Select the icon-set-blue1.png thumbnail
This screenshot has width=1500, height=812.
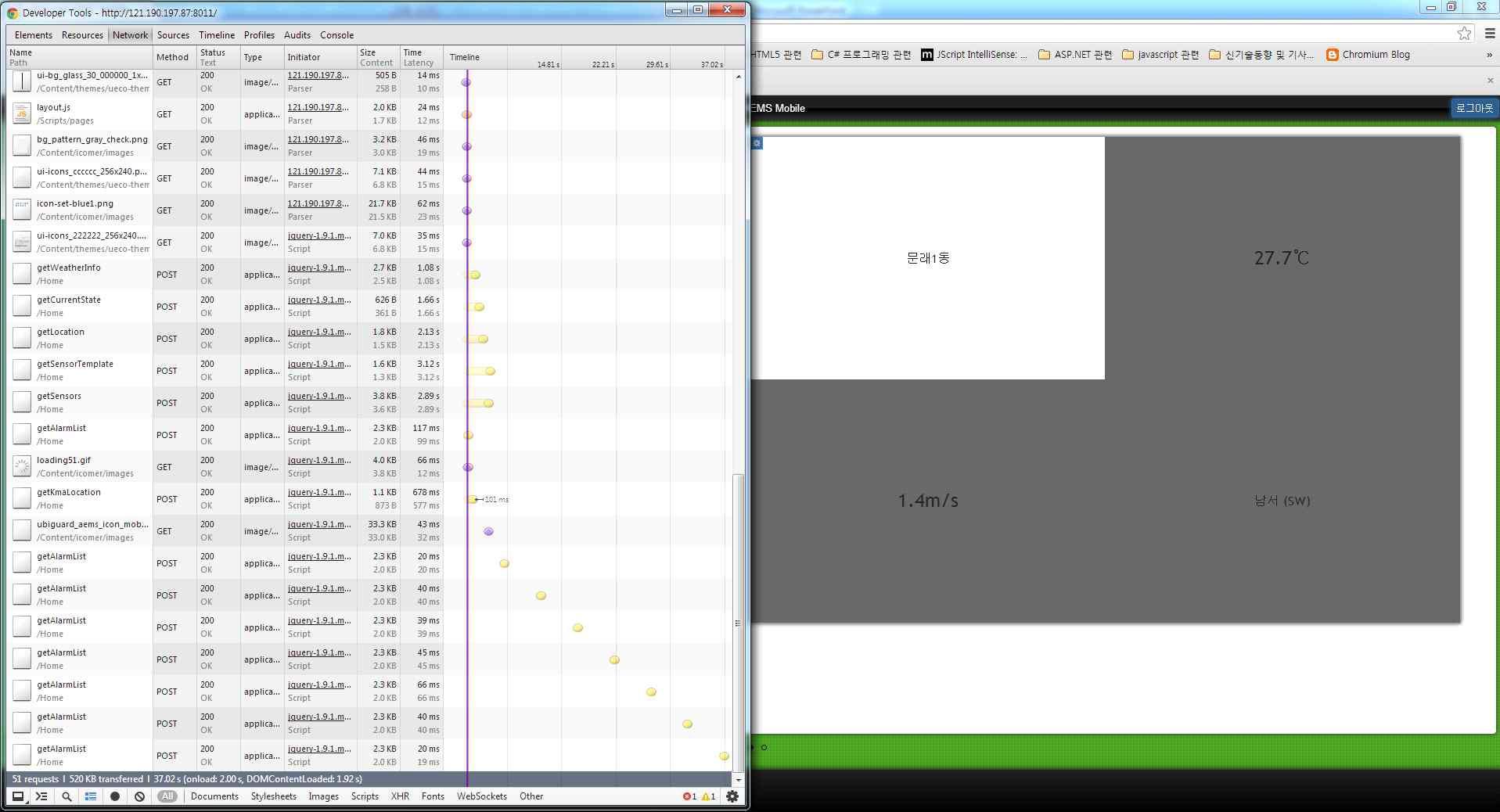pos(22,210)
